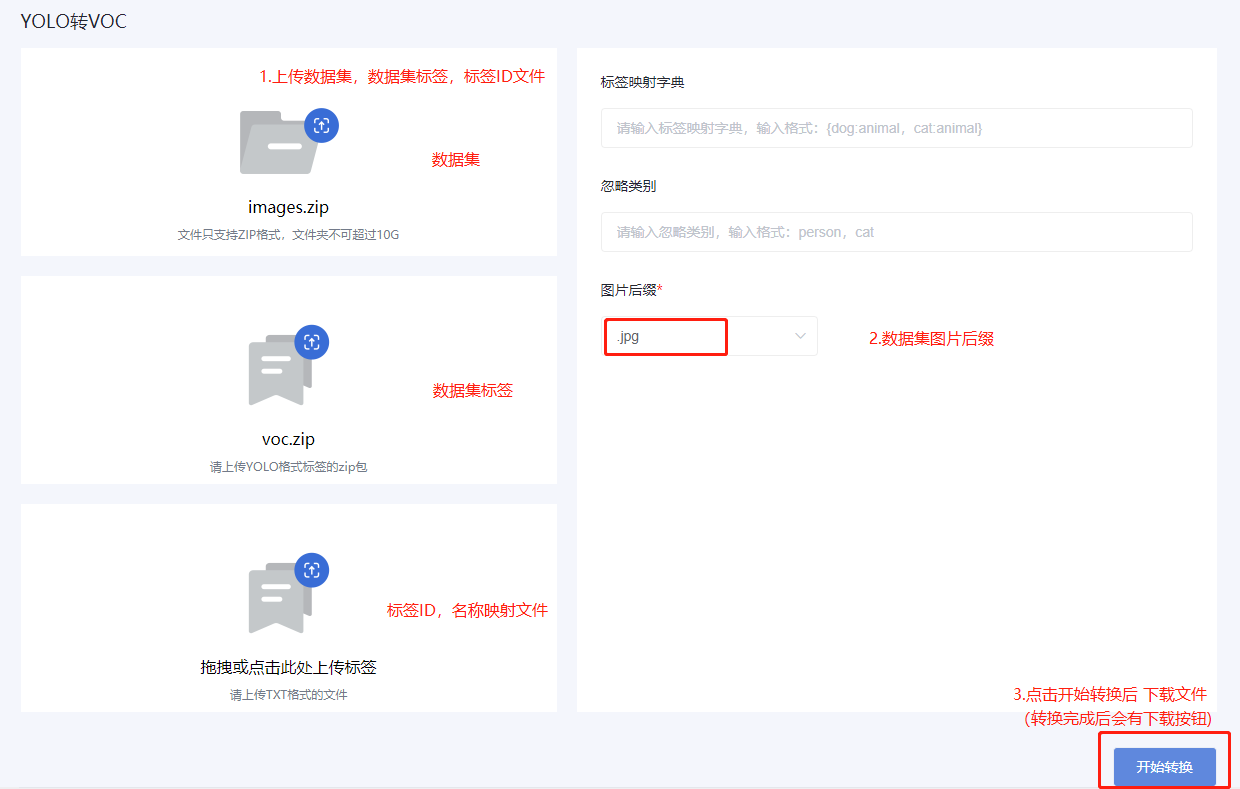Screen dimensions: 1240x789
Task: Click the red-highlighted .jpg suffix box
Action: tap(665, 337)
